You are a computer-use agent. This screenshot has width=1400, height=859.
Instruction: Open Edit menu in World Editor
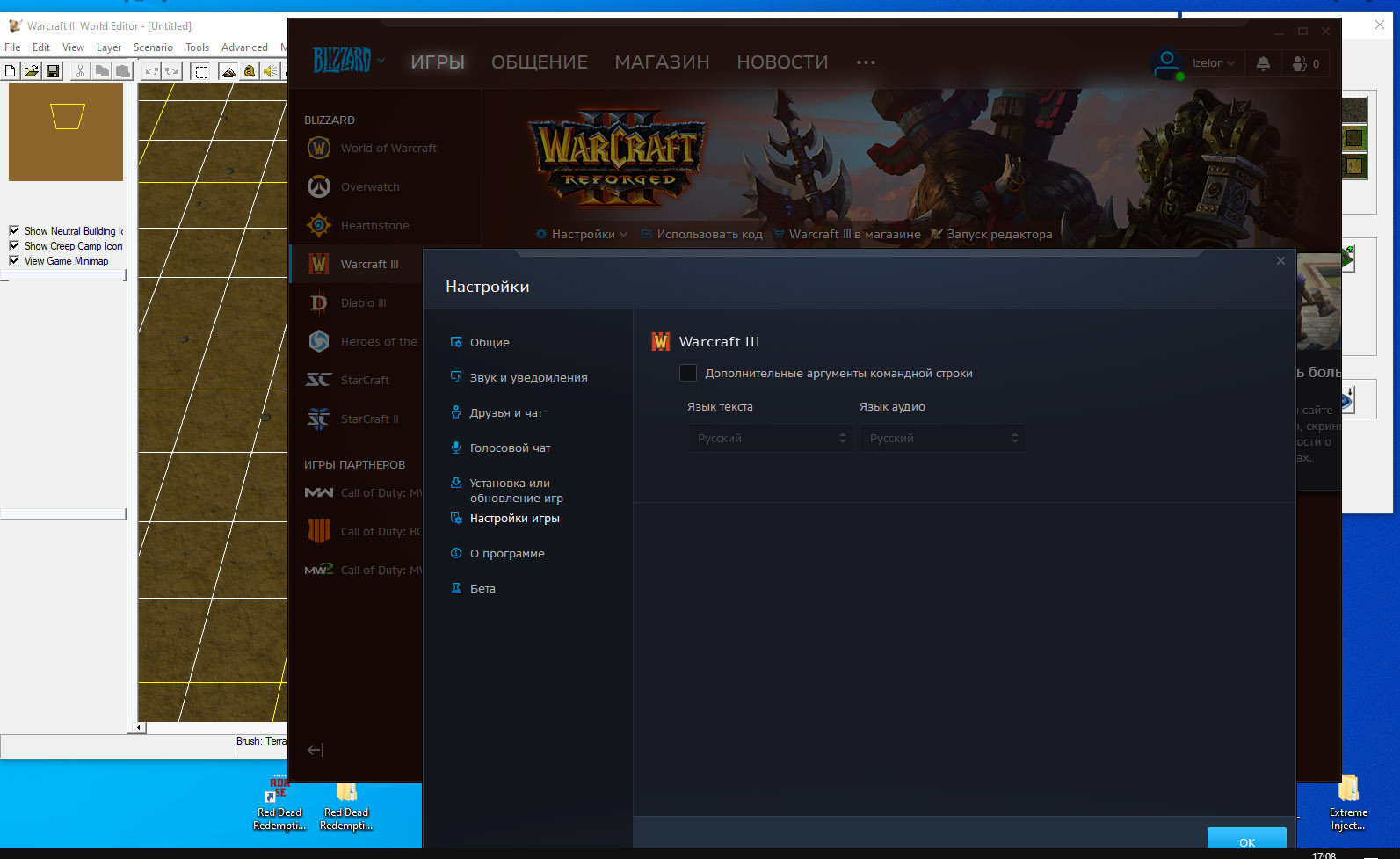41,47
